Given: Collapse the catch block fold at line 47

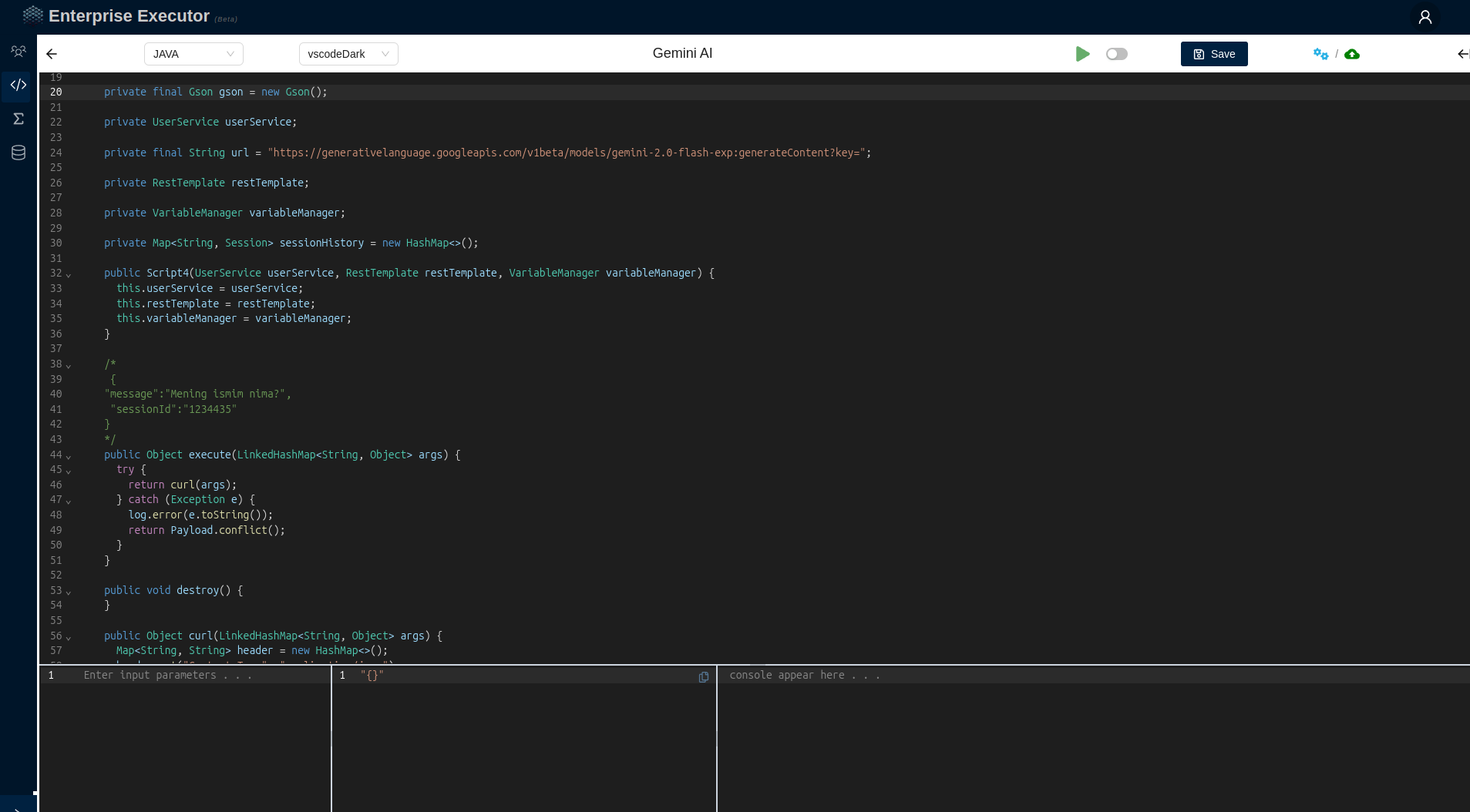Looking at the screenshot, I should point(69,501).
